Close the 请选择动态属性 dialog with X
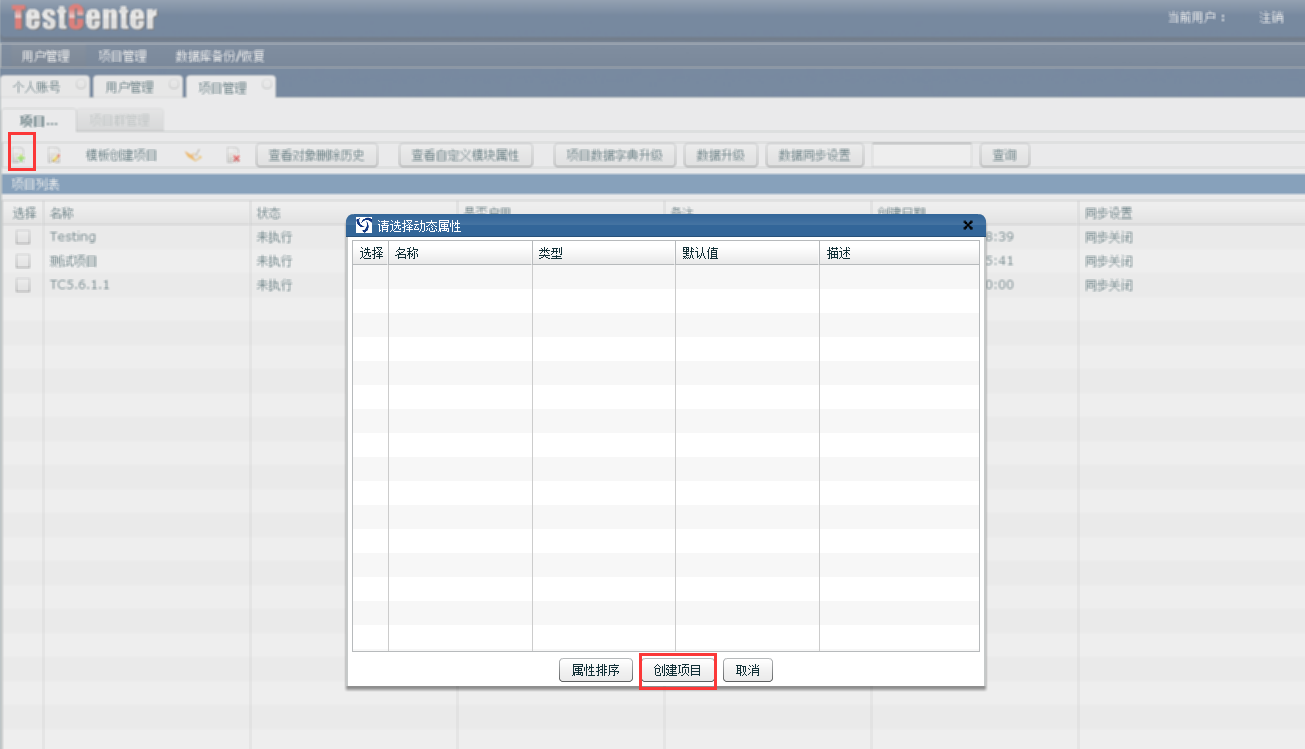1305x749 pixels. click(967, 226)
